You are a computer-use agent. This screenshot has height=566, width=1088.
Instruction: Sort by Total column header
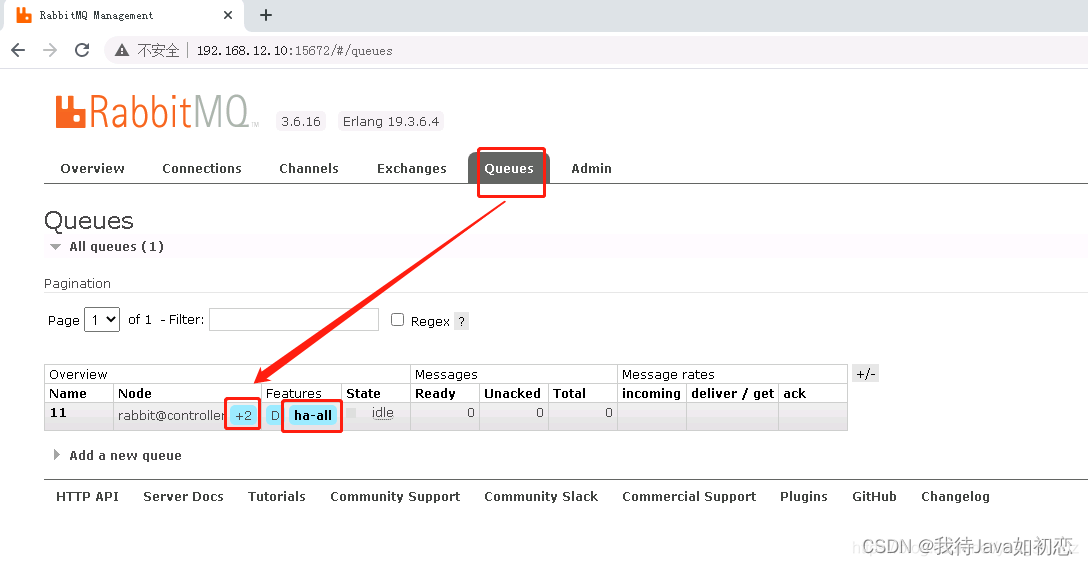569,393
